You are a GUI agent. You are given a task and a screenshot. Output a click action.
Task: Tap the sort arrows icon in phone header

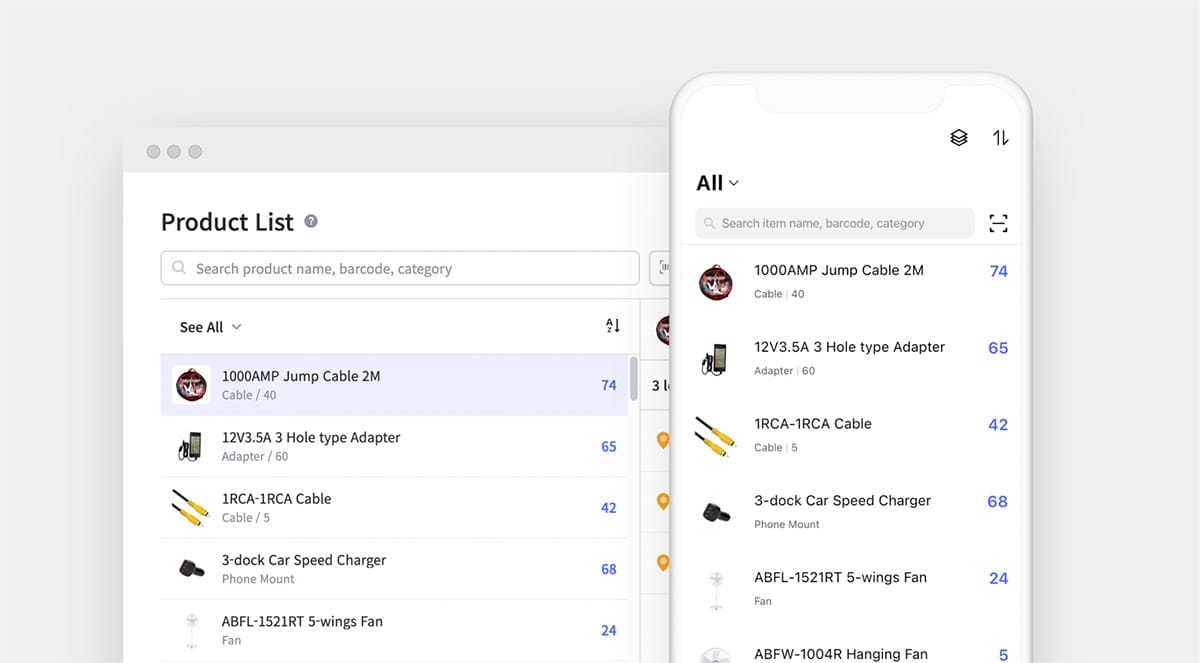point(1000,138)
